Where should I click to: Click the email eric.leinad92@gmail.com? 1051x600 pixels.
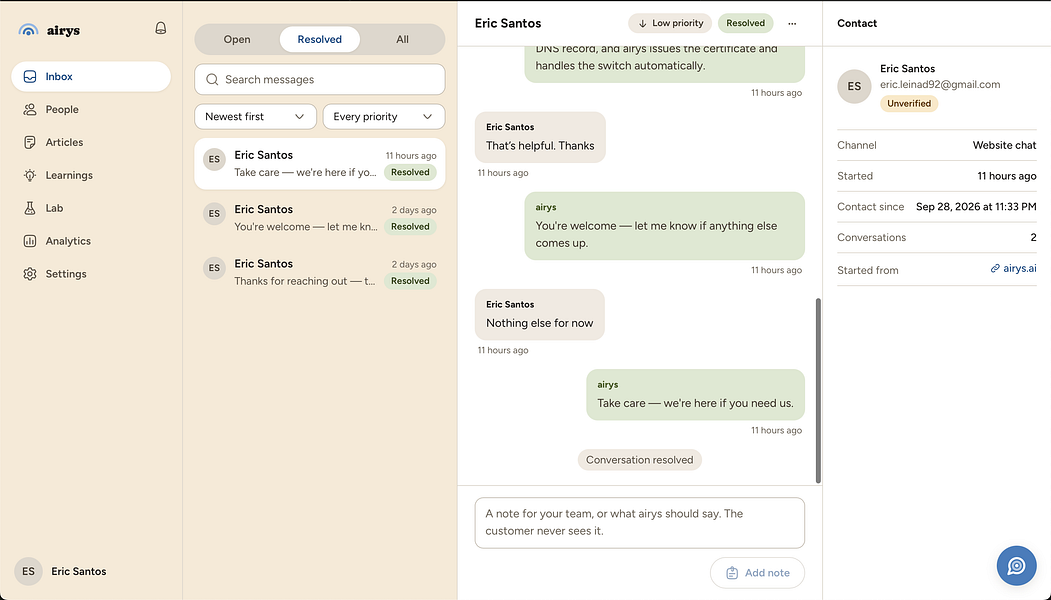(940, 84)
